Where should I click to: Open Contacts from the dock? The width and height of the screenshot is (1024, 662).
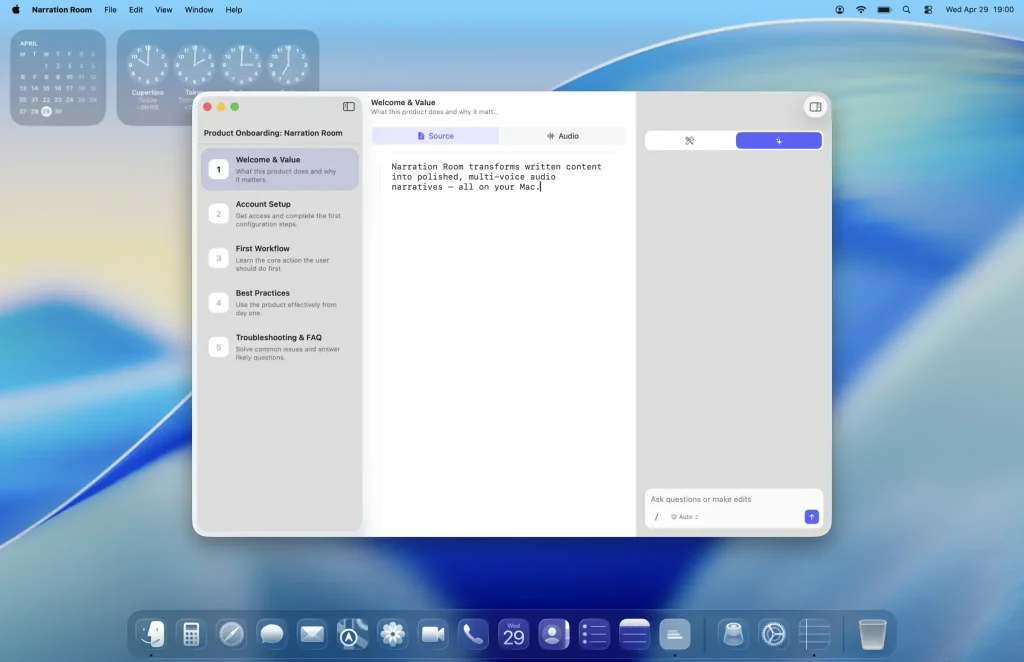click(554, 634)
